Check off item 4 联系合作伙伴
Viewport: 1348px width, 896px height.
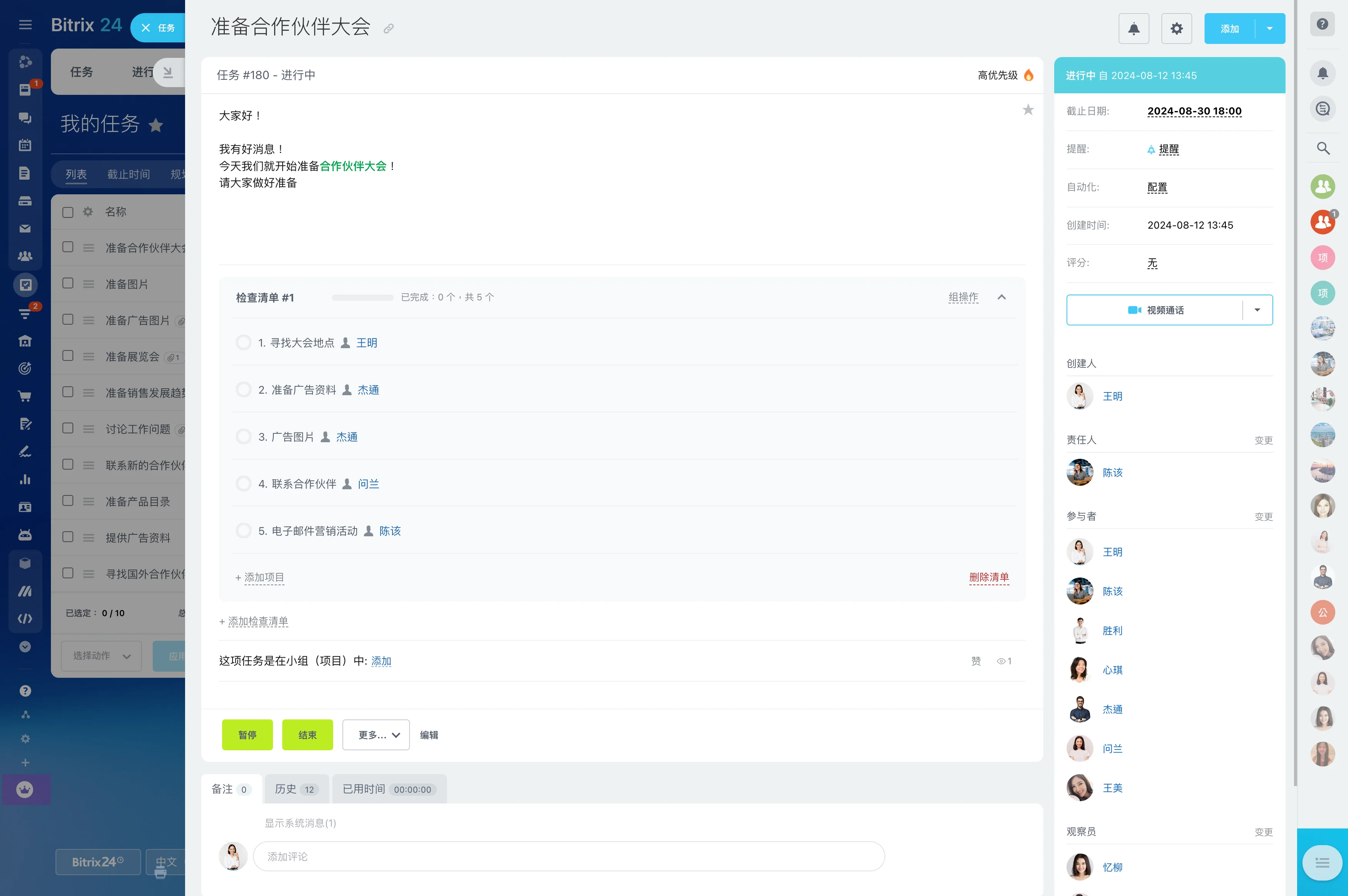click(x=243, y=483)
